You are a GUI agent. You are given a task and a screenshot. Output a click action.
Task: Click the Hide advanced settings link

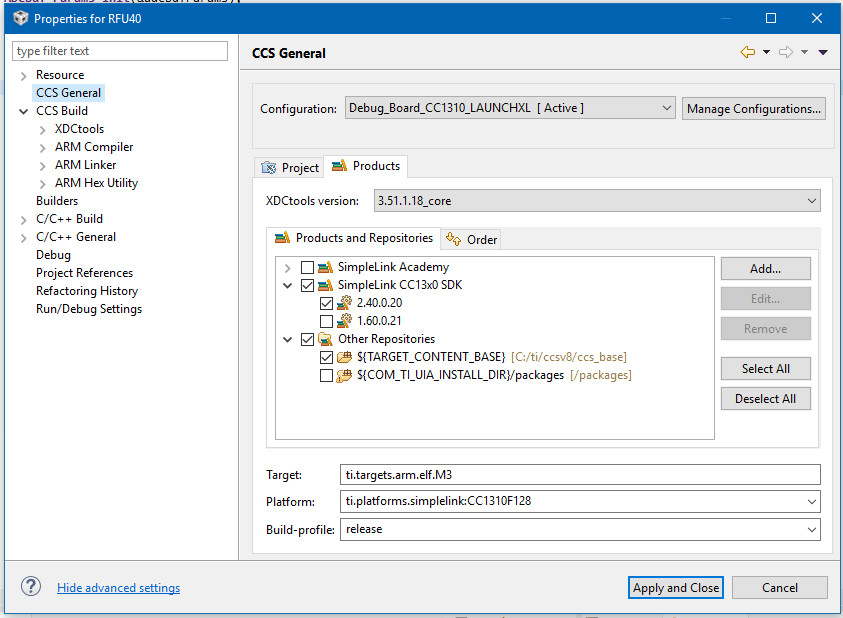click(118, 588)
